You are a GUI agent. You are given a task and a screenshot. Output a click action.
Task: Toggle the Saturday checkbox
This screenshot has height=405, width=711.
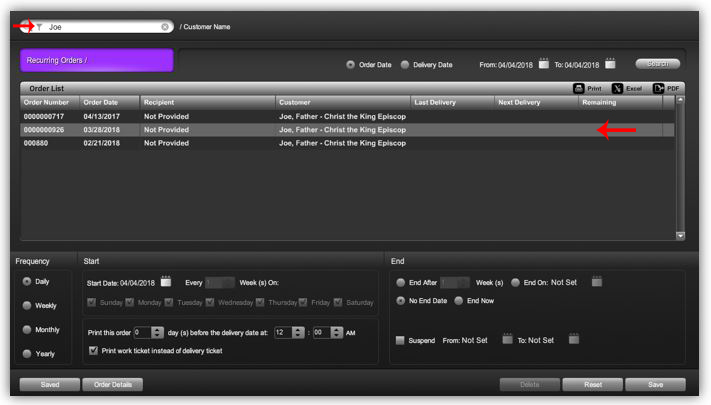pyautogui.click(x=338, y=302)
